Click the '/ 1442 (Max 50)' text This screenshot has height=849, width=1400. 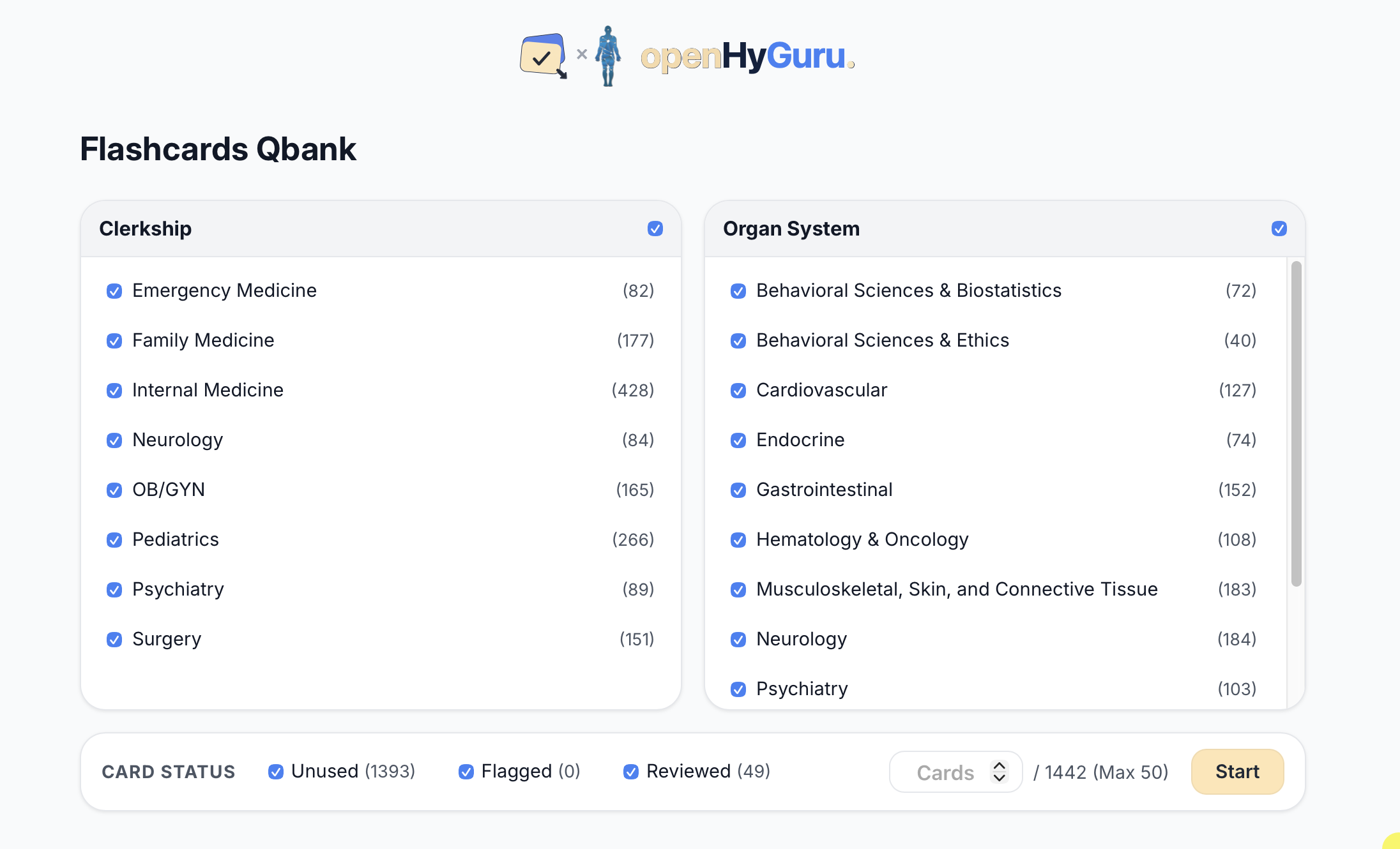click(1100, 772)
